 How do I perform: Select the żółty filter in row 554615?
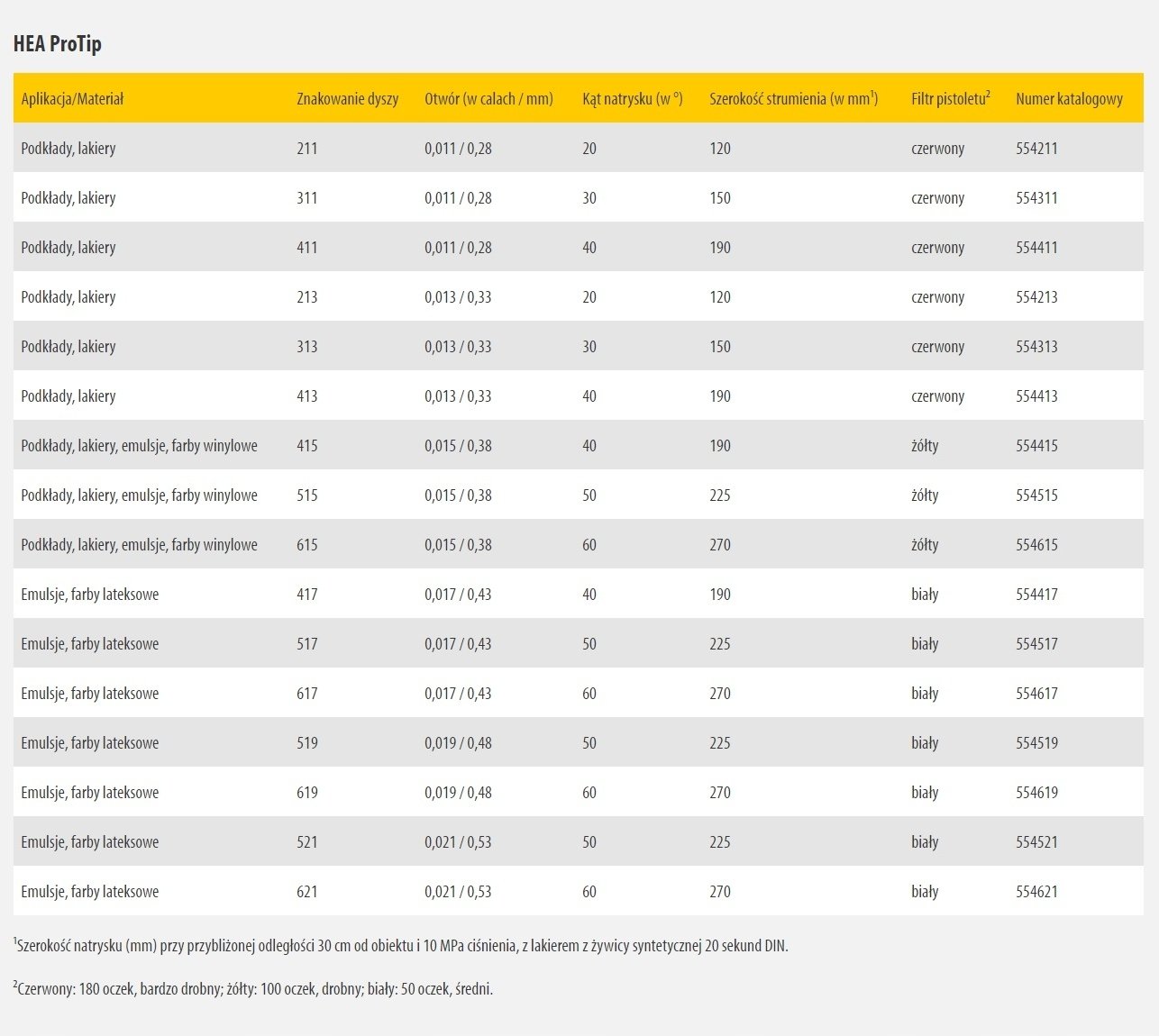pos(925,545)
